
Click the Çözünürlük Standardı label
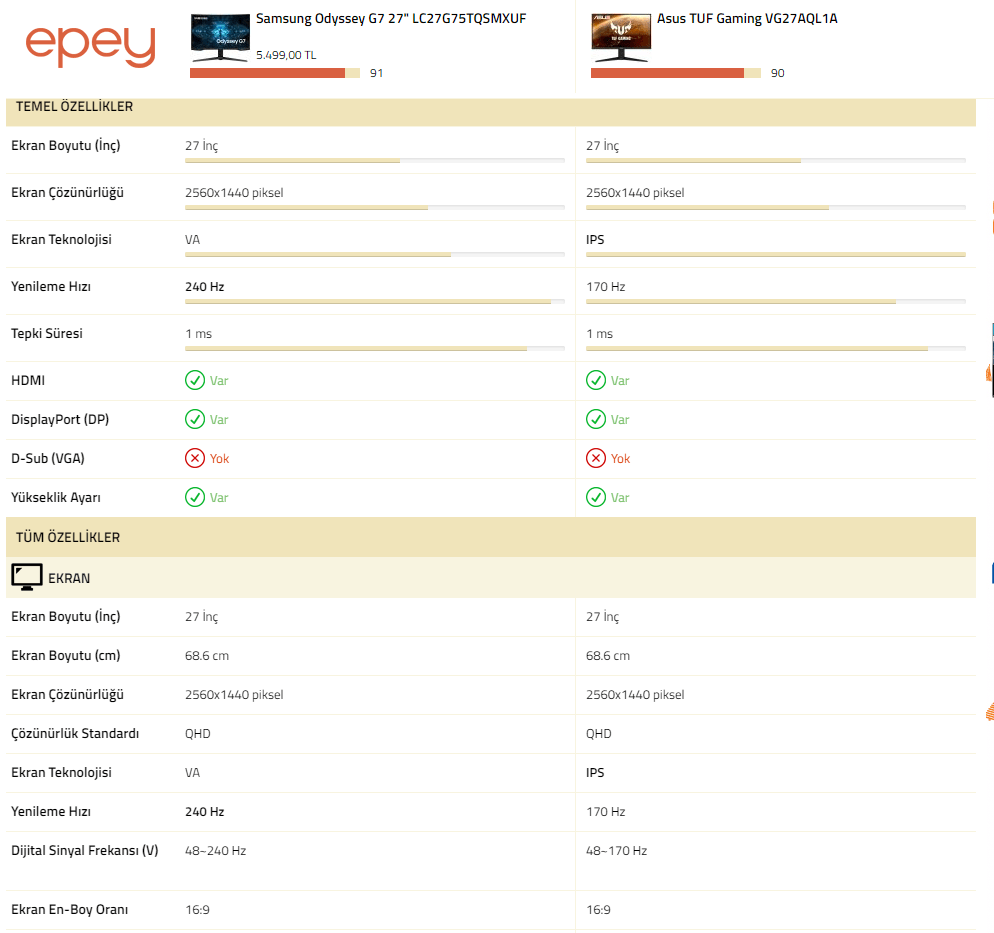click(75, 733)
